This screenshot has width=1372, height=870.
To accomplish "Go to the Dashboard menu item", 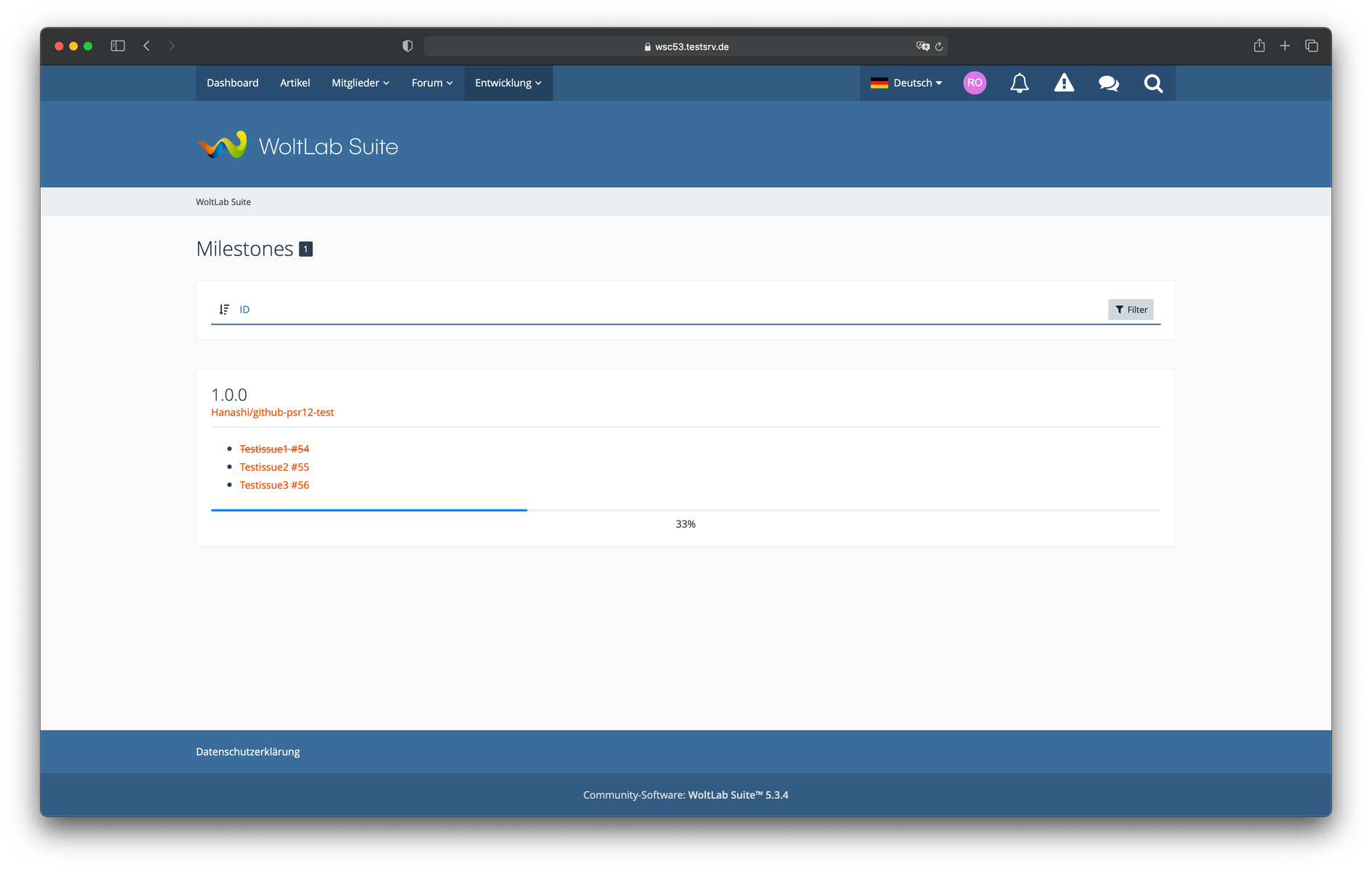I will 232,83.
